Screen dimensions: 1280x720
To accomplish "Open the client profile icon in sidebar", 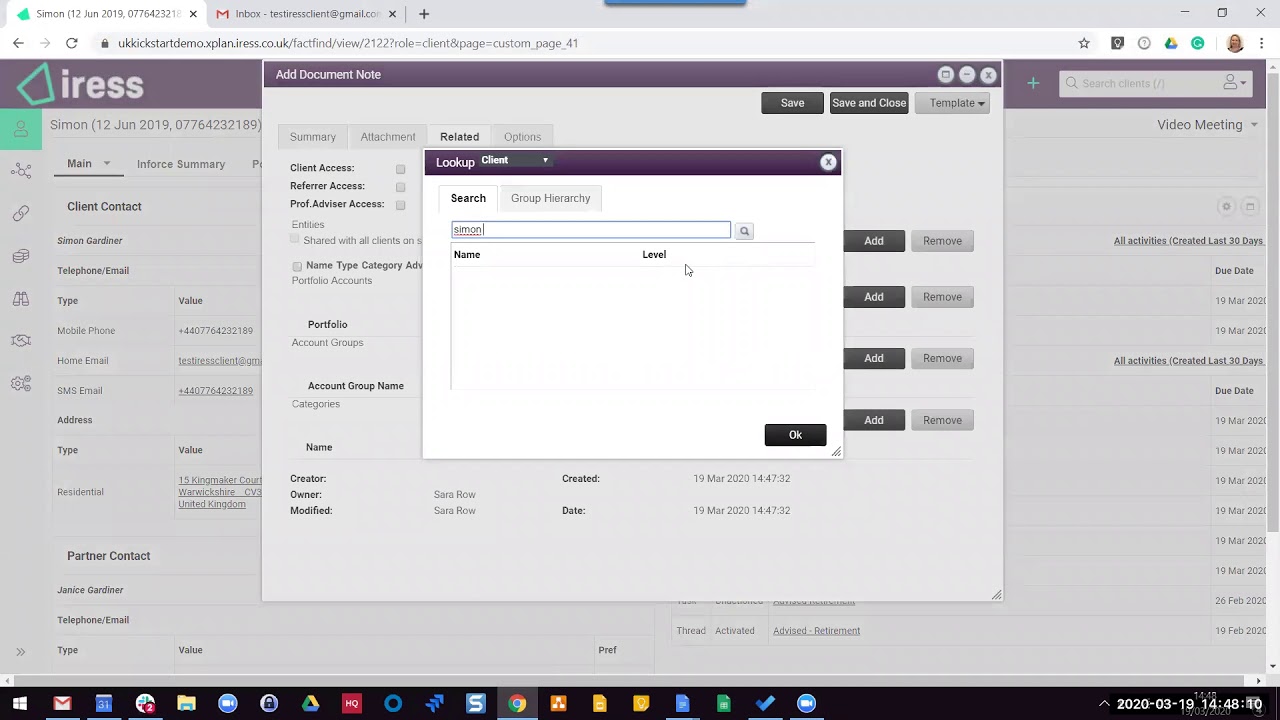I will tap(20, 129).
